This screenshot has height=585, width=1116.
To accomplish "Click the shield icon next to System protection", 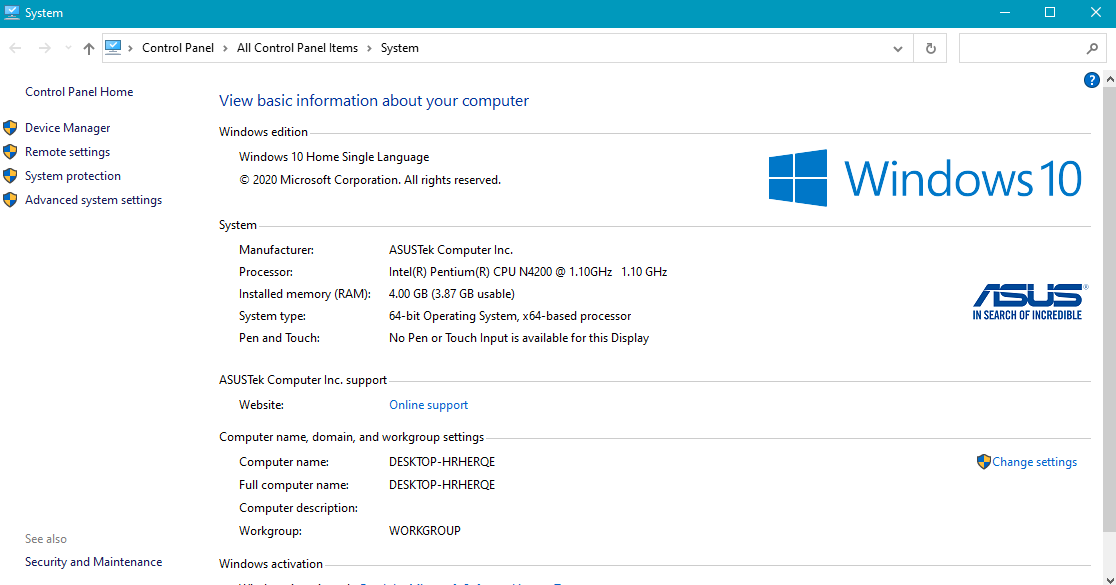I will pyautogui.click(x=10, y=176).
